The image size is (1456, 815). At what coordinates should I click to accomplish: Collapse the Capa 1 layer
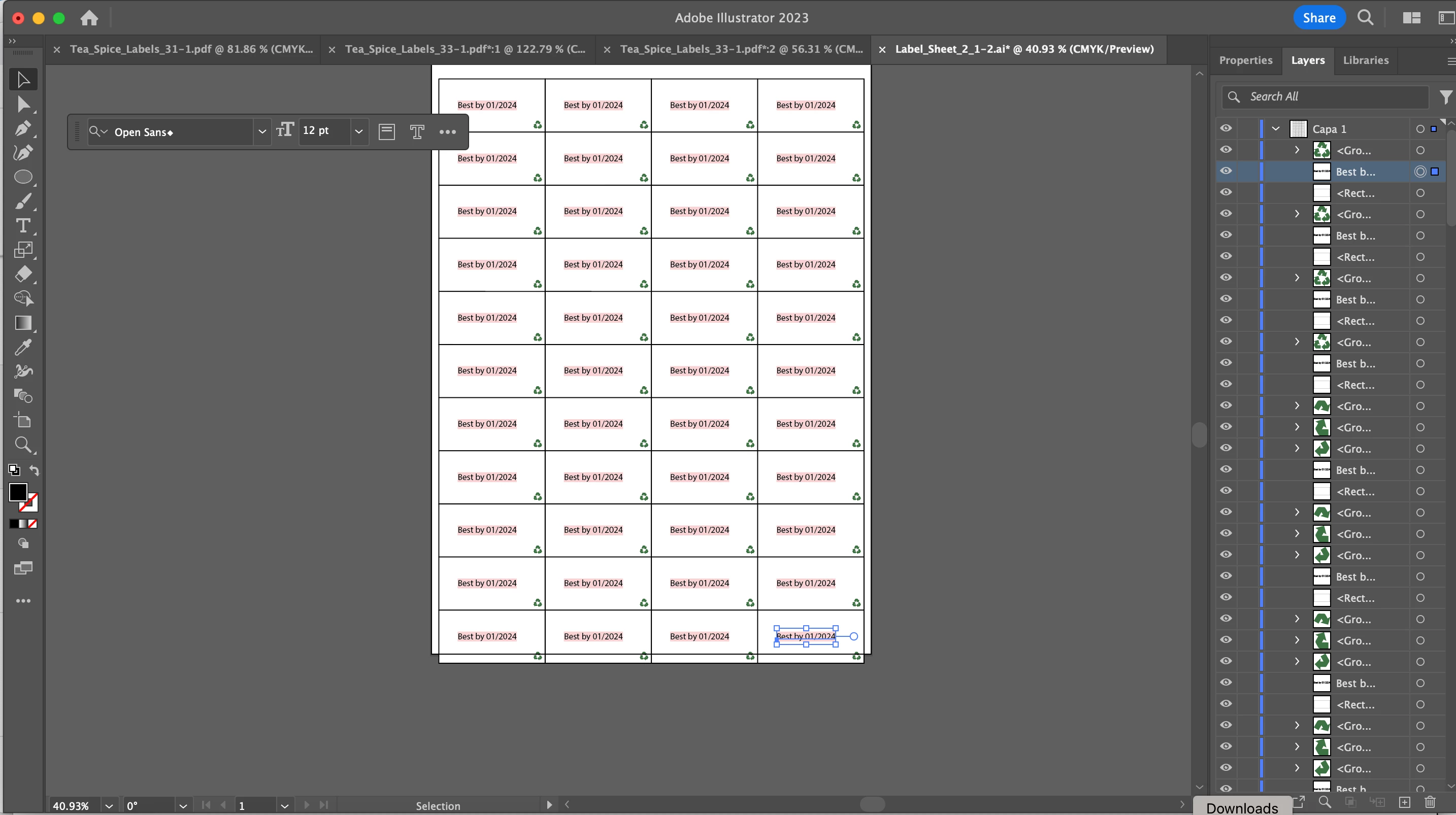click(1276, 129)
